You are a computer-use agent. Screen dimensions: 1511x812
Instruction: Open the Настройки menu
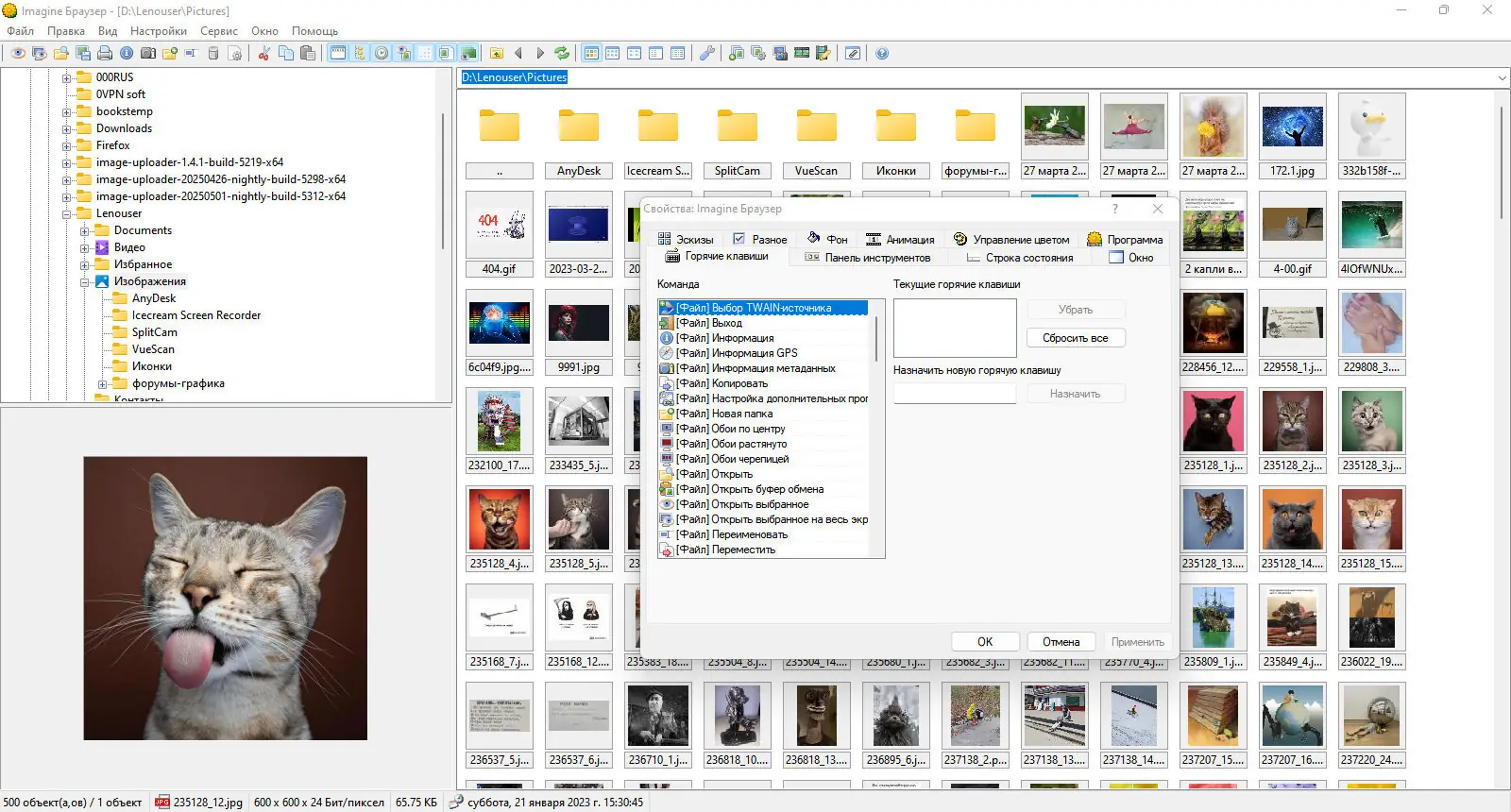coord(159,31)
